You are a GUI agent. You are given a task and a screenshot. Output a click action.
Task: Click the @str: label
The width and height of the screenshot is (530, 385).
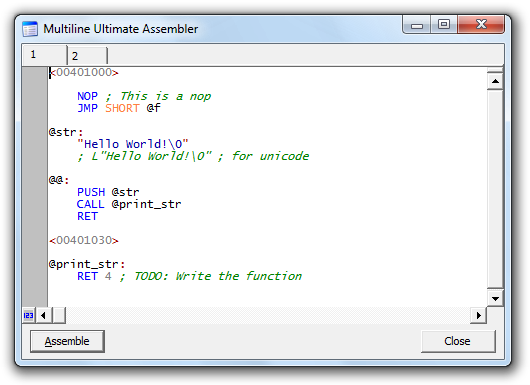tap(66, 132)
